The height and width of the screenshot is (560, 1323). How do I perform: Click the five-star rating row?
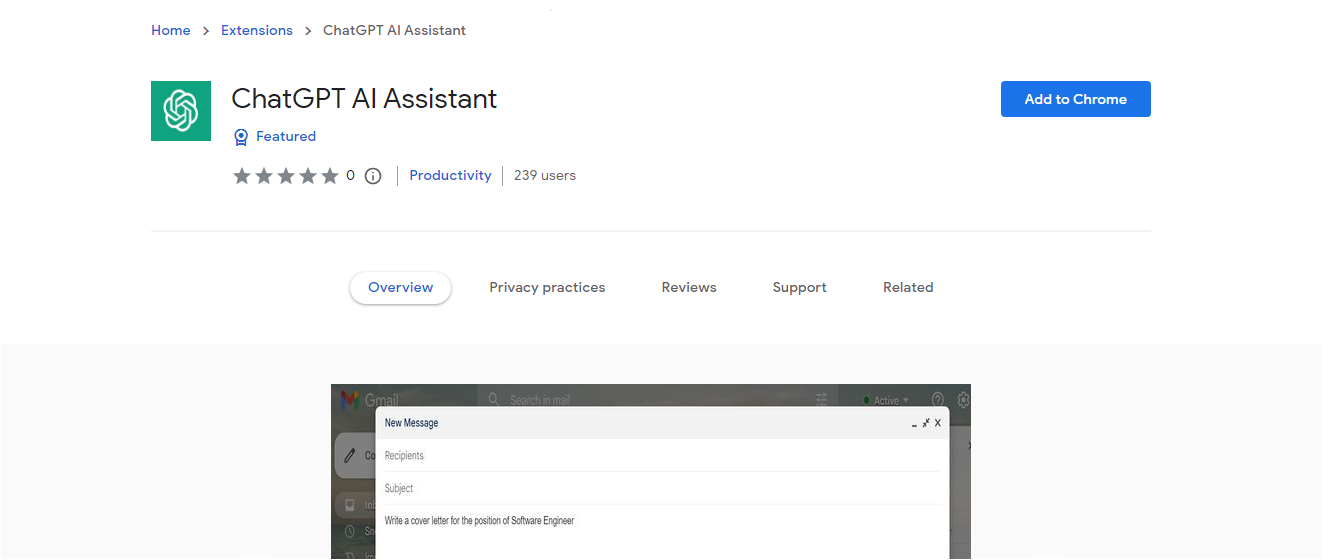click(286, 176)
